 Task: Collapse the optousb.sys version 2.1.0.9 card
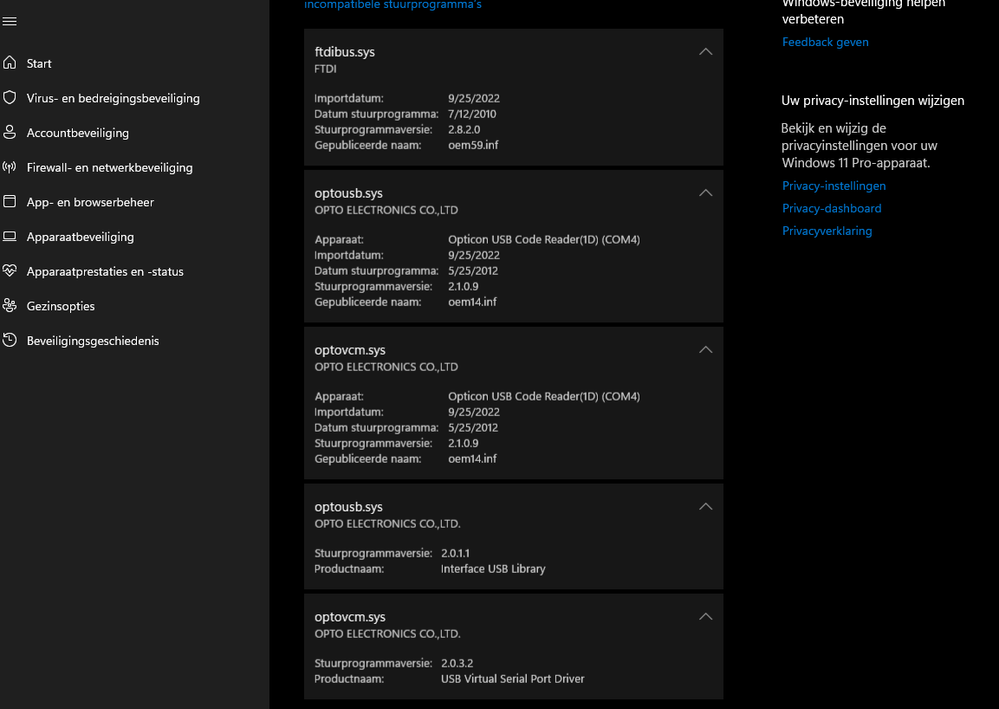pyautogui.click(x=705, y=193)
